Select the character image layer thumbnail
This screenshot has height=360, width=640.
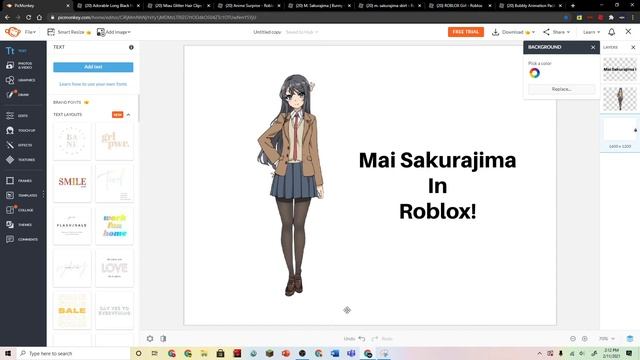[x=620, y=99]
